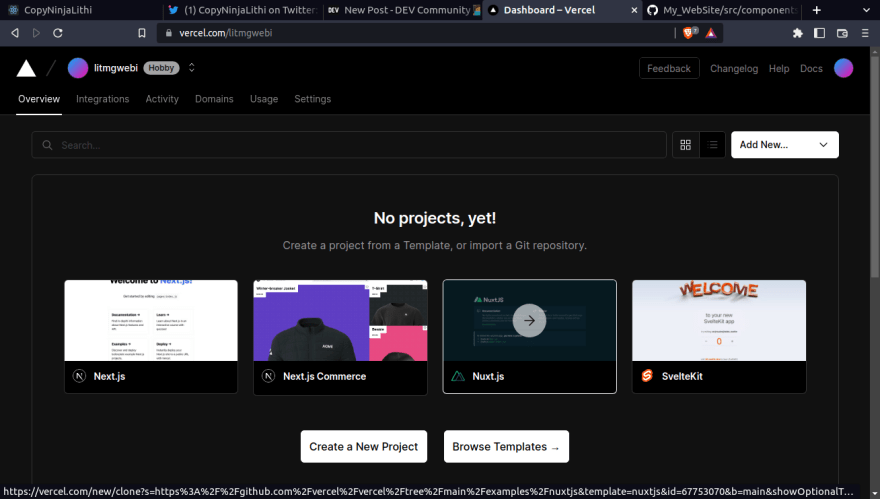The image size is (880, 499).
Task: Open the Docs link
Action: [x=811, y=68]
